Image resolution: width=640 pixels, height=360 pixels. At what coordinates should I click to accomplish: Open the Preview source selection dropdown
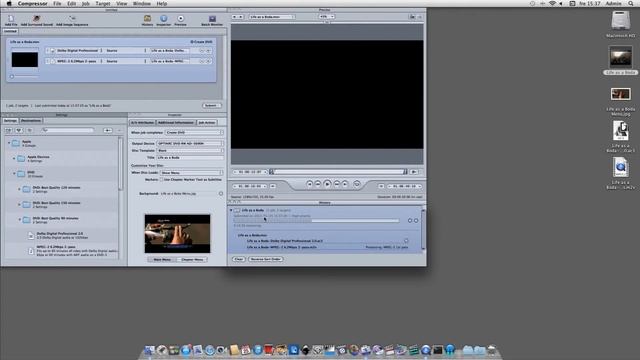coord(271,17)
